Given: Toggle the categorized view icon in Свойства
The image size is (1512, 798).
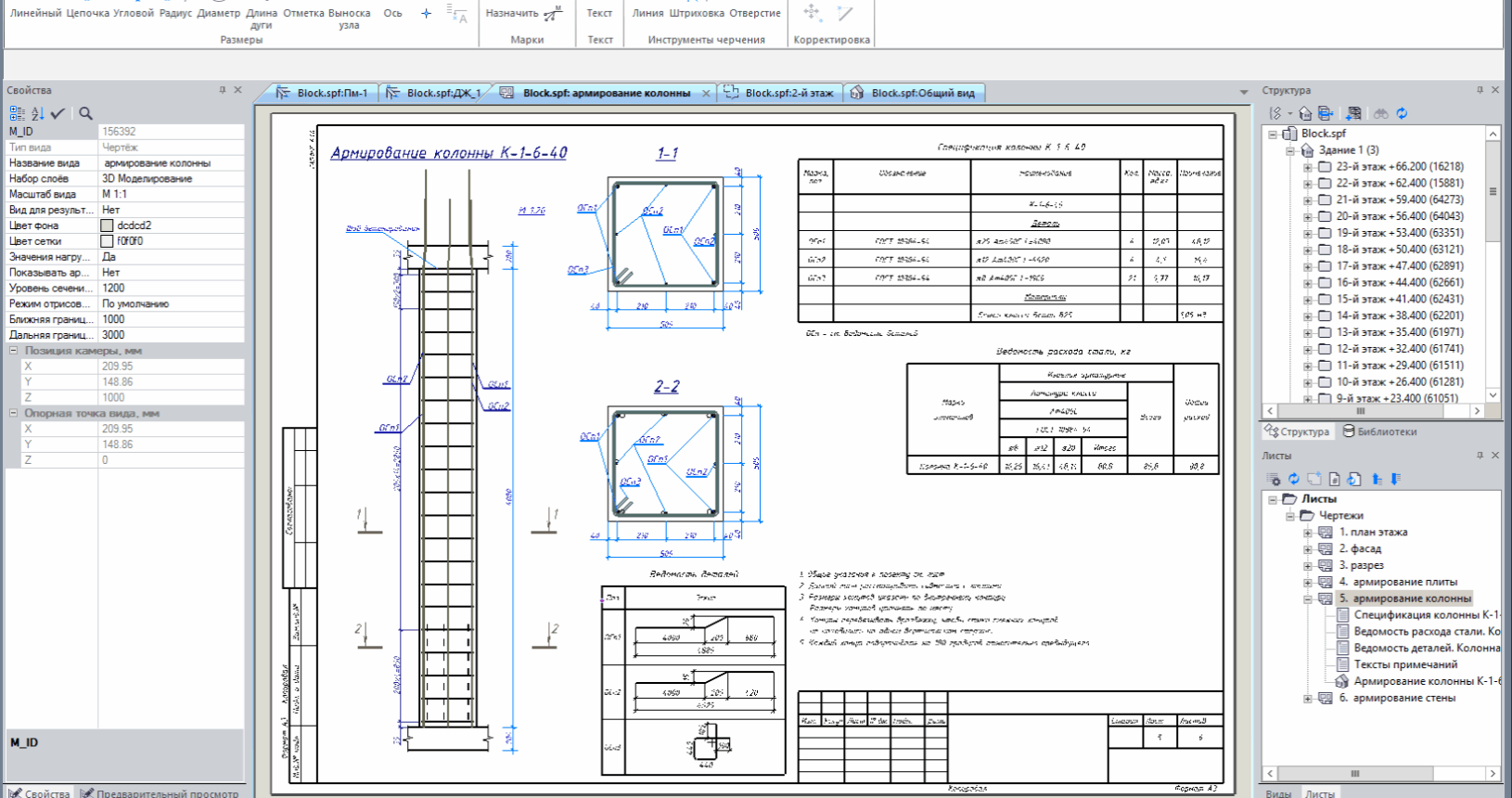Looking at the screenshot, I should [18, 113].
